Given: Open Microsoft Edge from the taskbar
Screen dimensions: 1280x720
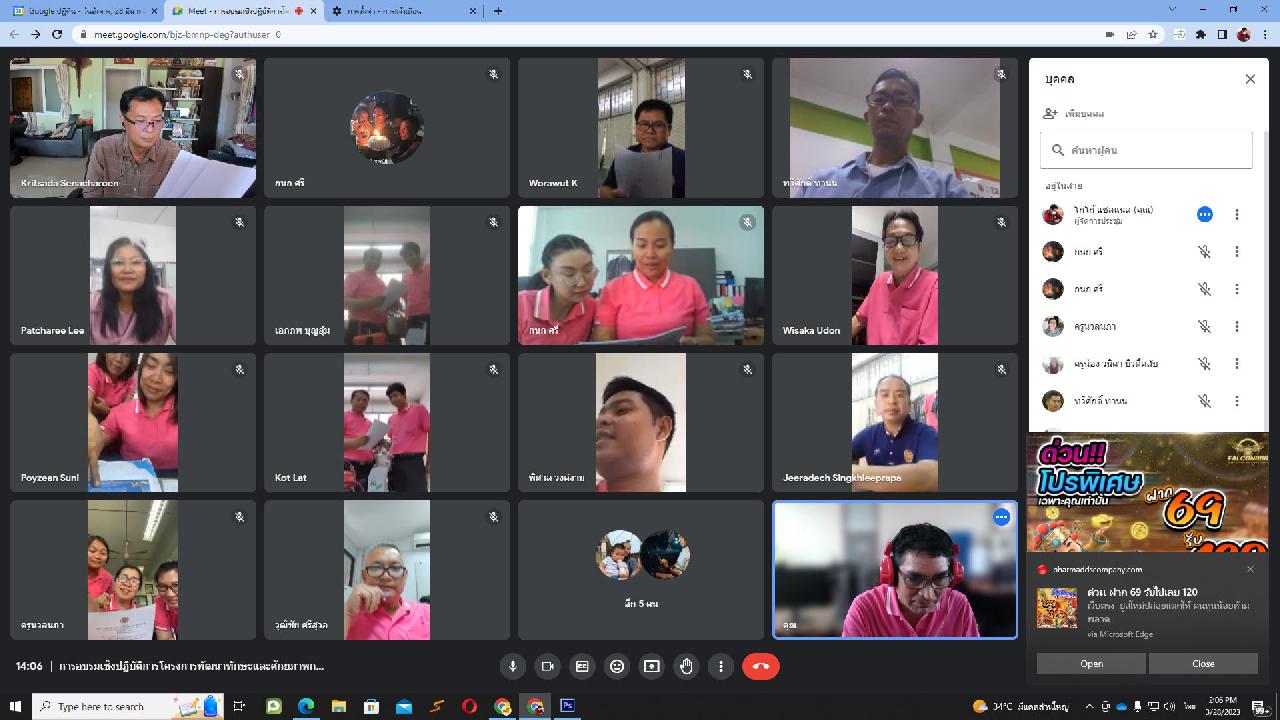Looking at the screenshot, I should point(306,707).
